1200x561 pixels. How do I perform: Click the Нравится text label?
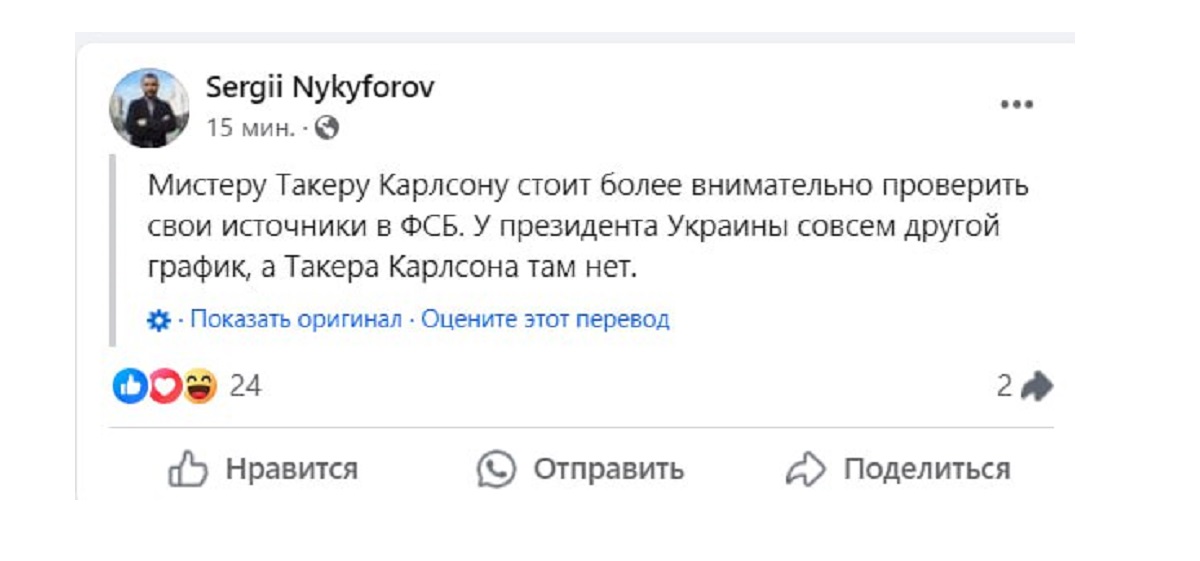pyautogui.click(x=291, y=469)
